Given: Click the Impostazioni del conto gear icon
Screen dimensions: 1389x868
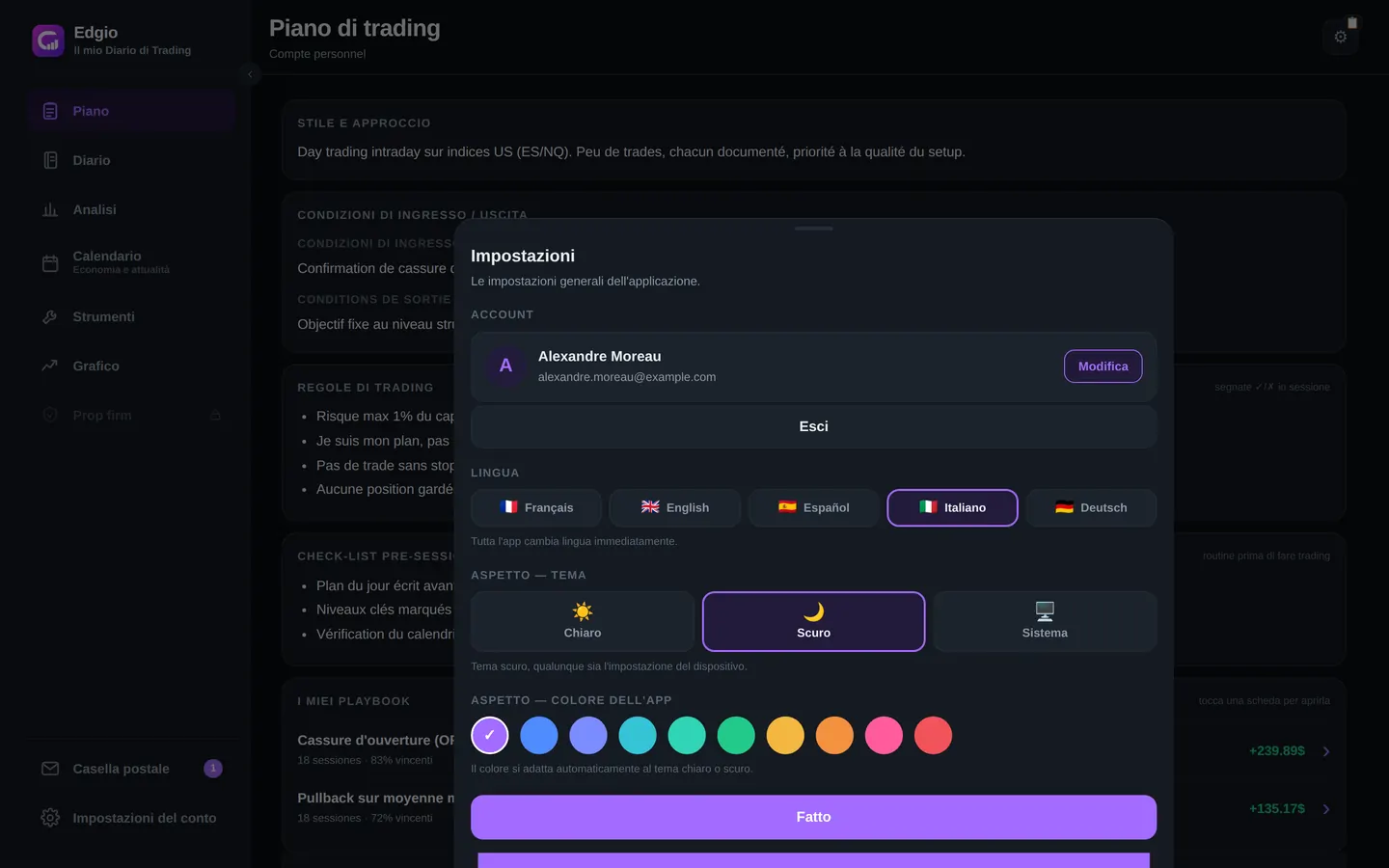Looking at the screenshot, I should (x=50, y=818).
